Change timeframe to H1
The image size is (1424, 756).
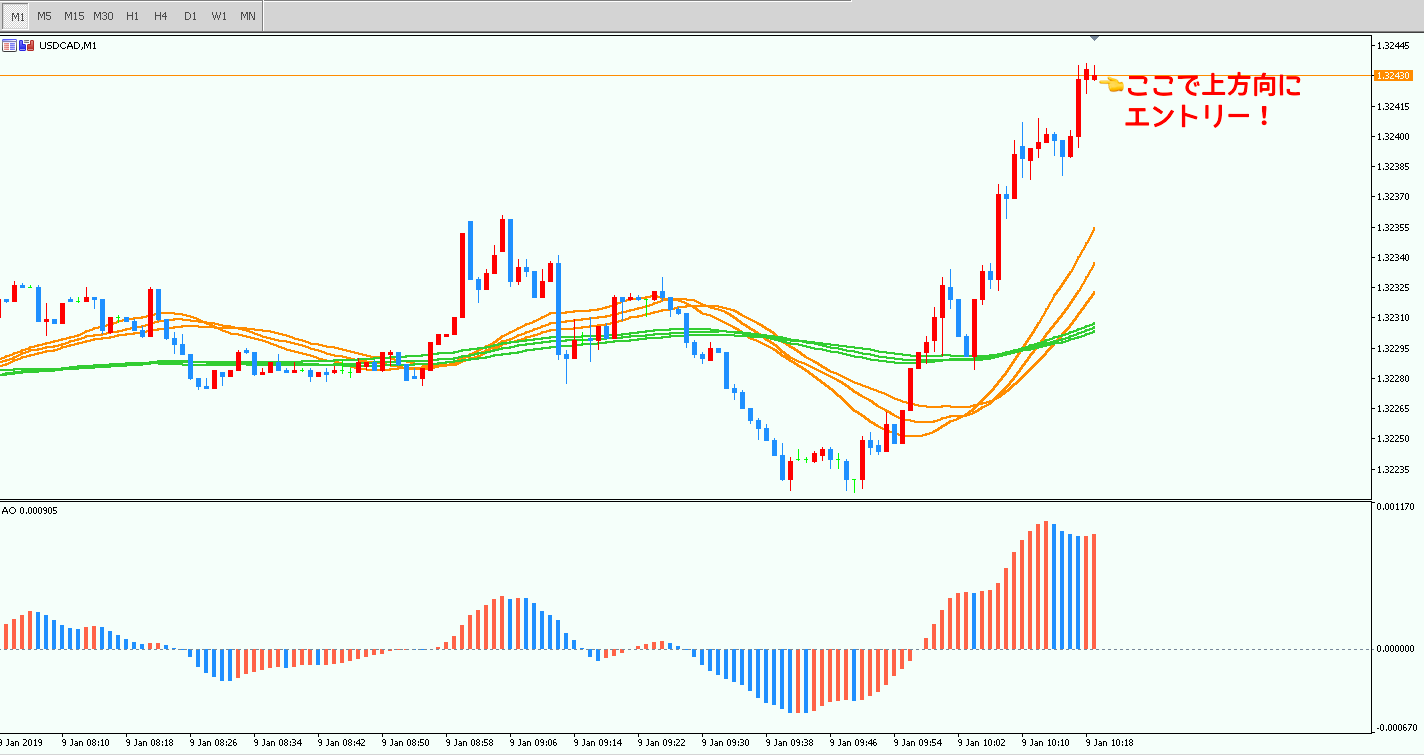pos(132,16)
